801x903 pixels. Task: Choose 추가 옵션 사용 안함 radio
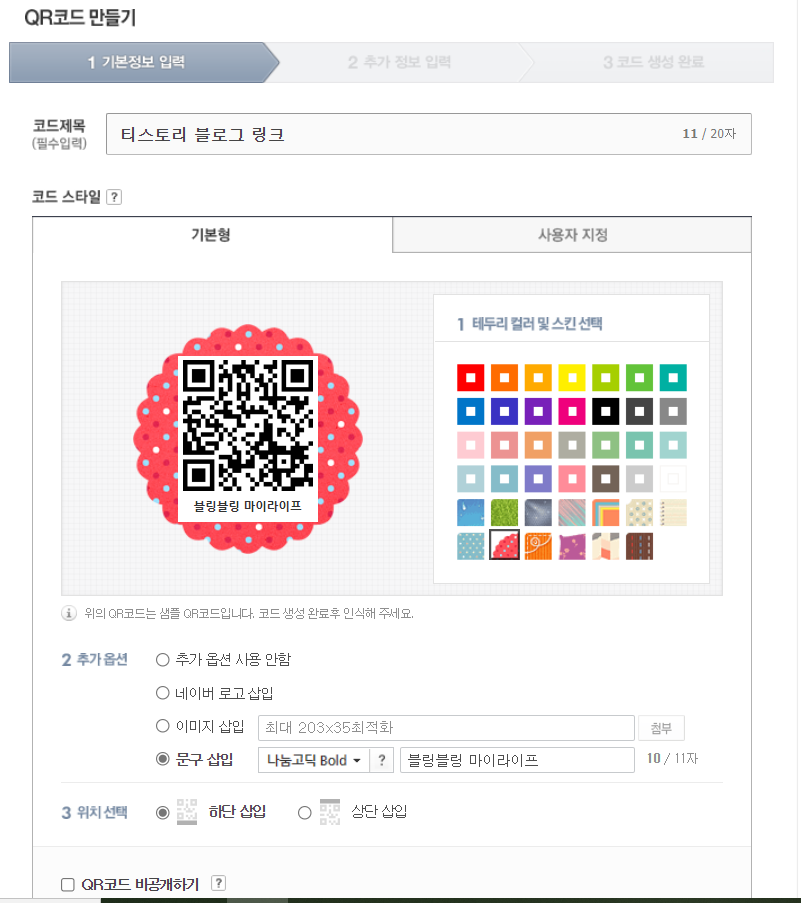[162, 659]
